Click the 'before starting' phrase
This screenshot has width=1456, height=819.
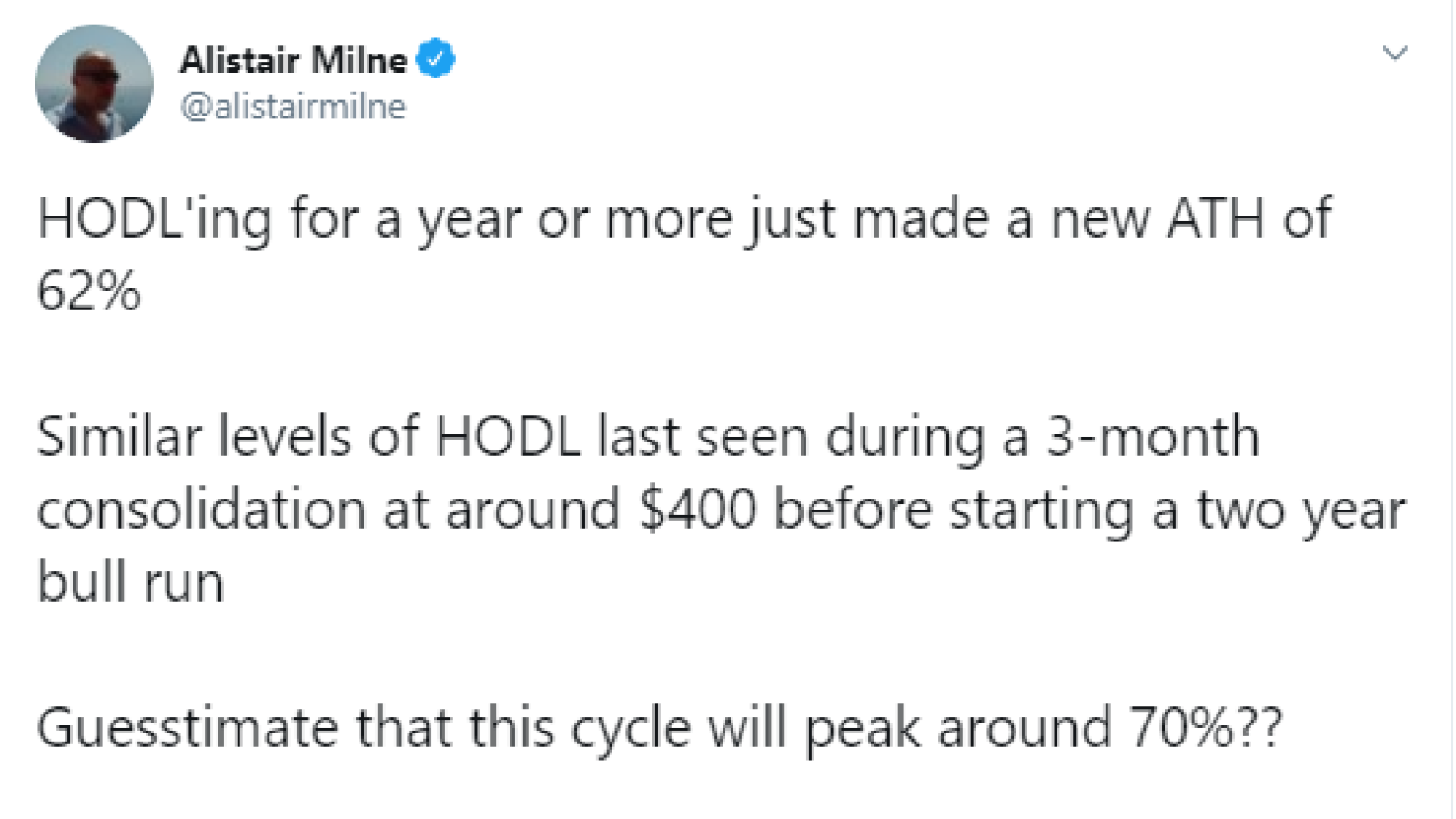(954, 511)
